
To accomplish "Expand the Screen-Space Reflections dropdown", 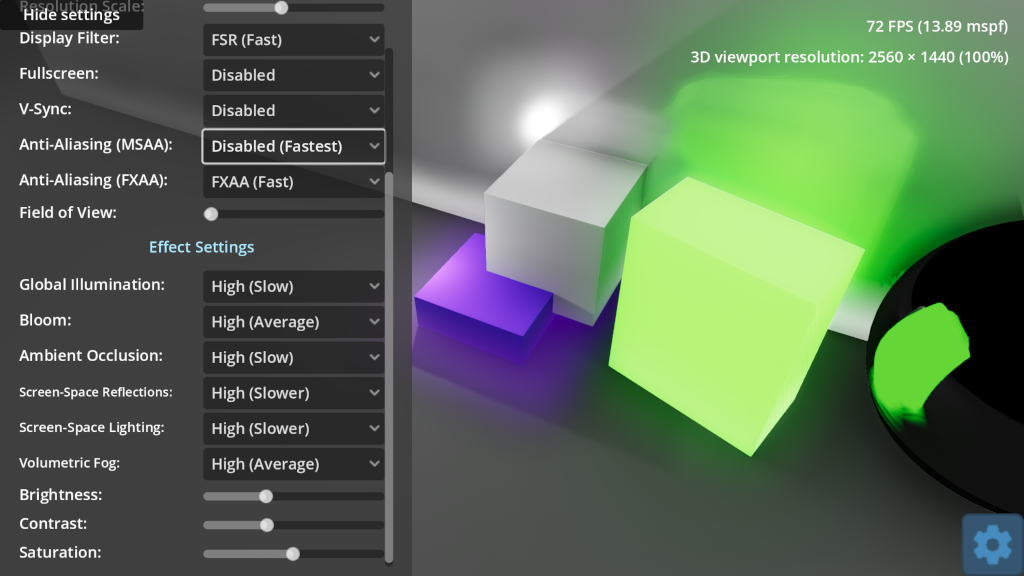I will [293, 392].
